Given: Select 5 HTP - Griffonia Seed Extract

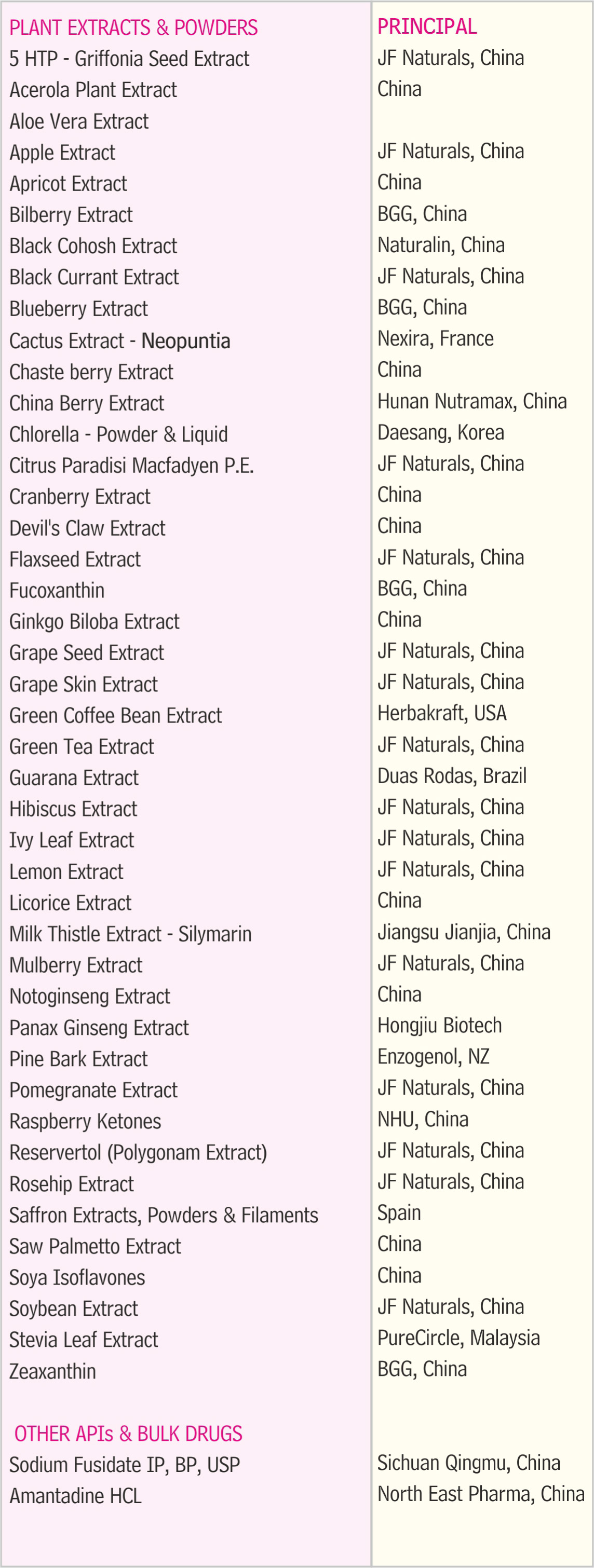Looking at the screenshot, I should (x=129, y=59).
